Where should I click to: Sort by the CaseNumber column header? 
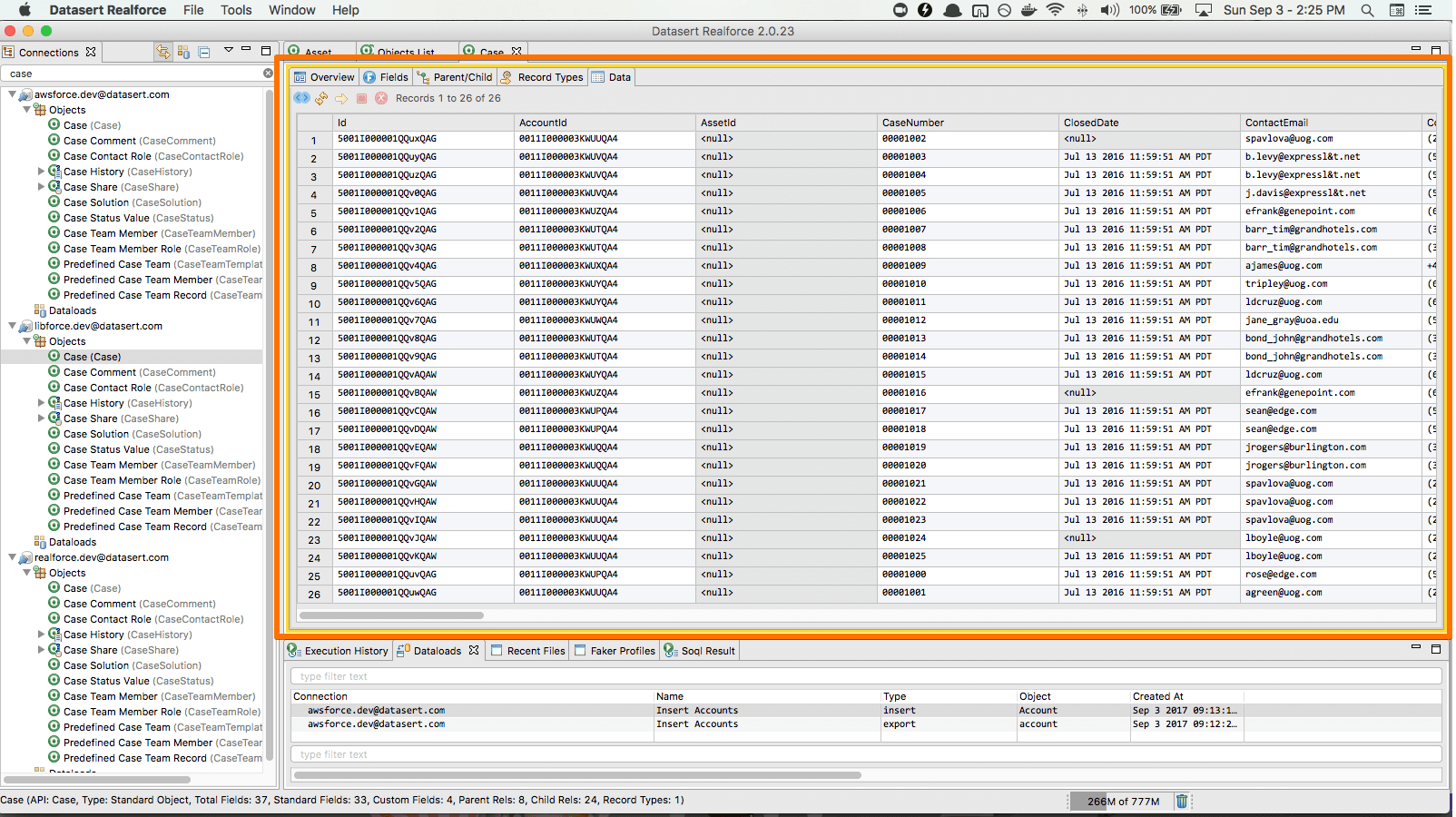(968, 123)
